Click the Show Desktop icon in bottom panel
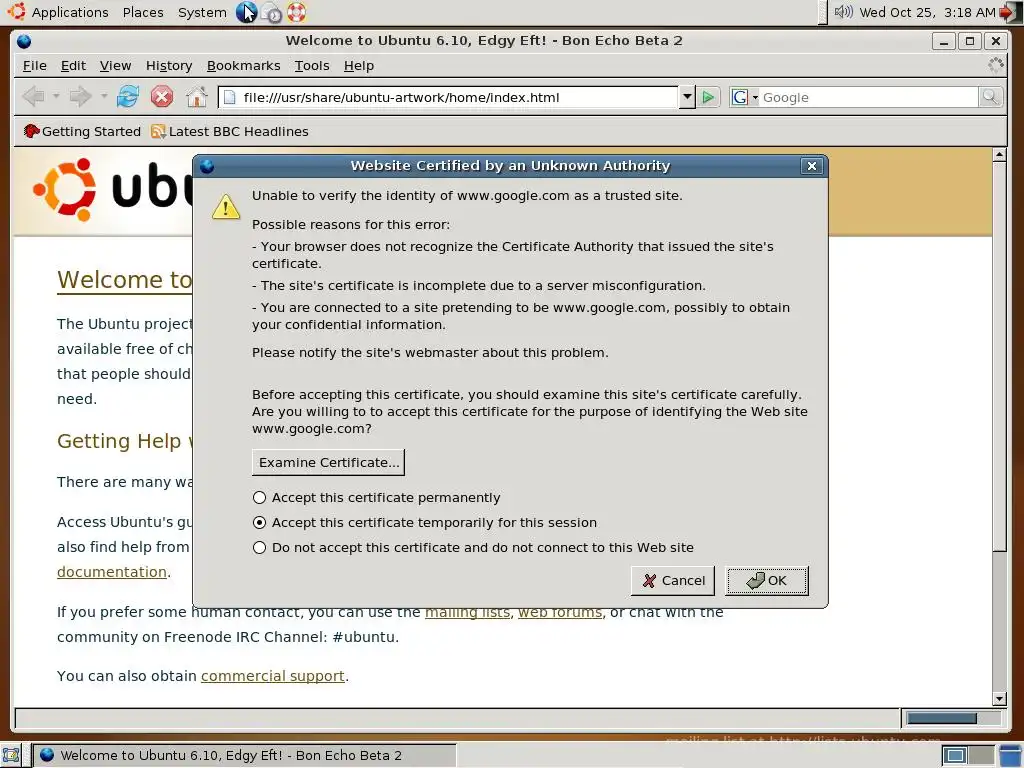Image resolution: width=1024 pixels, height=768 pixels. pyautogui.click(x=11, y=756)
